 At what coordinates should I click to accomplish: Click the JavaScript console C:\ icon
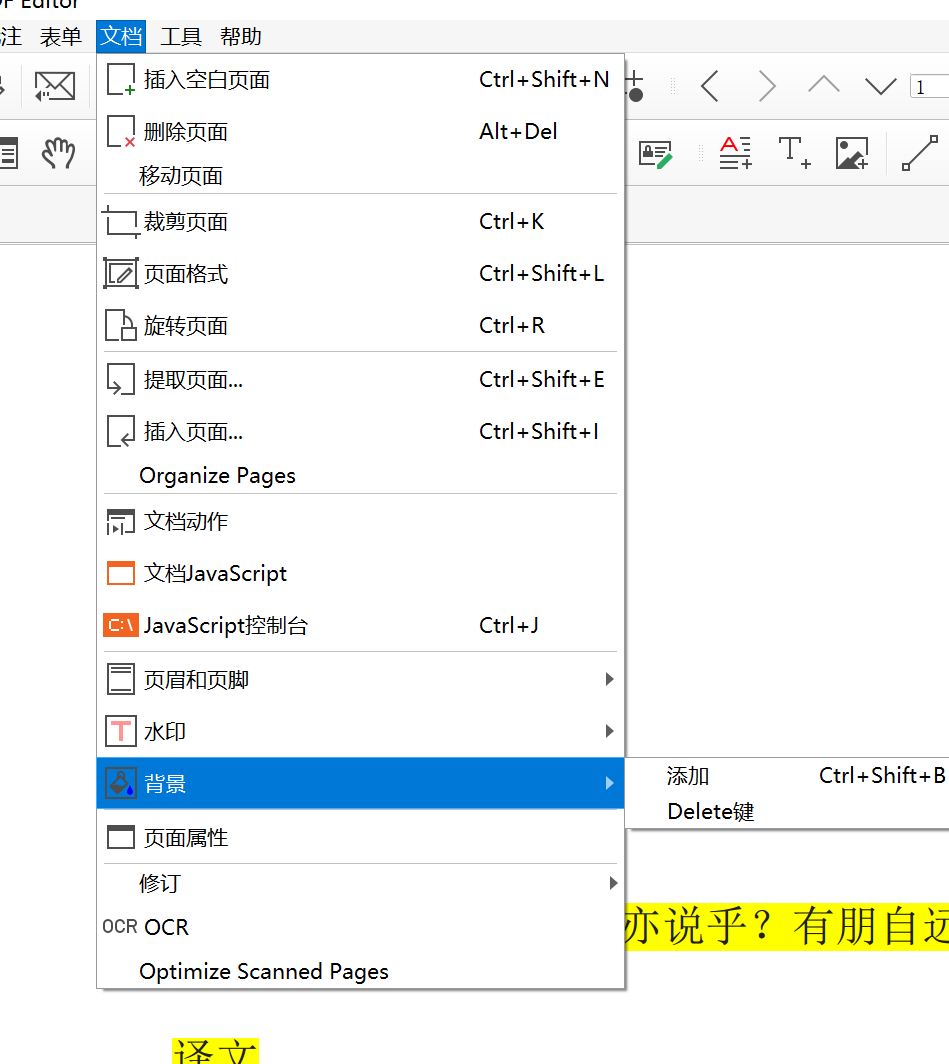pos(121,625)
